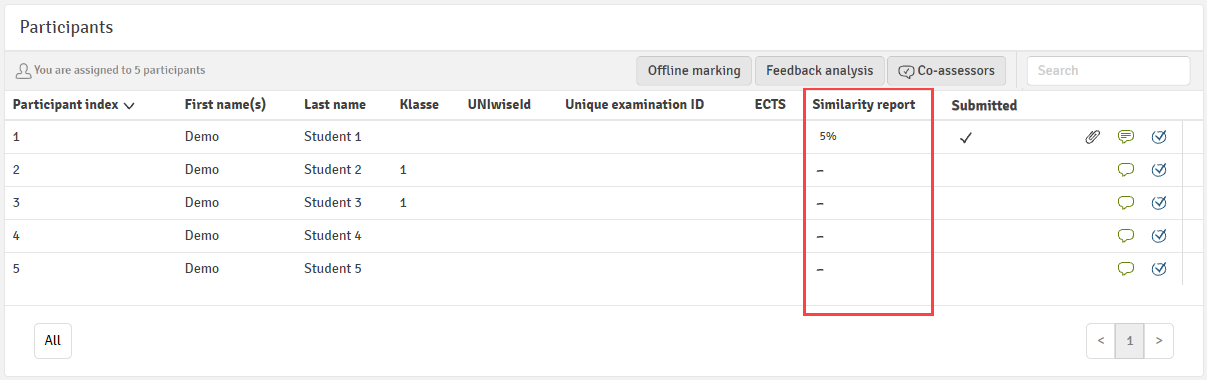The image size is (1207, 380).
Task: Click the Similarity report column header
Action: (x=863, y=104)
